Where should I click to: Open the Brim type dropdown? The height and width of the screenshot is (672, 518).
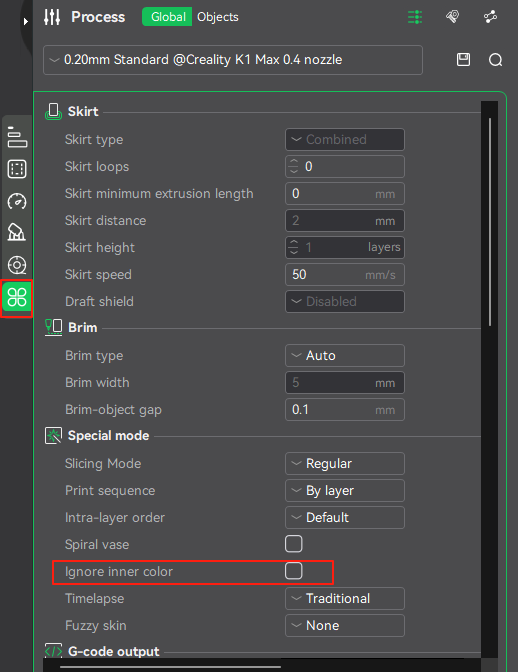(x=344, y=355)
